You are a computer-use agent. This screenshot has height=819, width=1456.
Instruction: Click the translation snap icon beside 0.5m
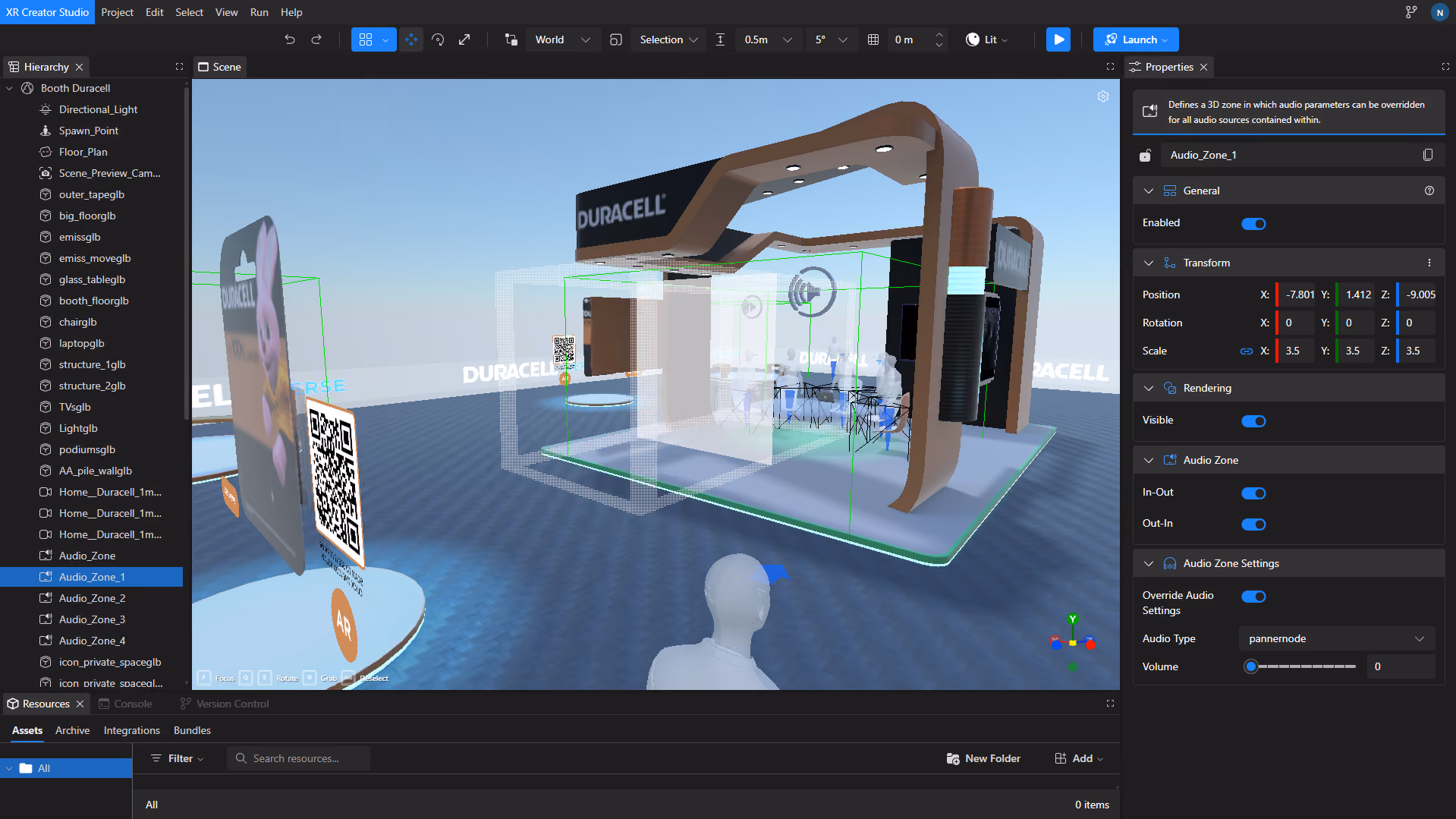tap(720, 39)
